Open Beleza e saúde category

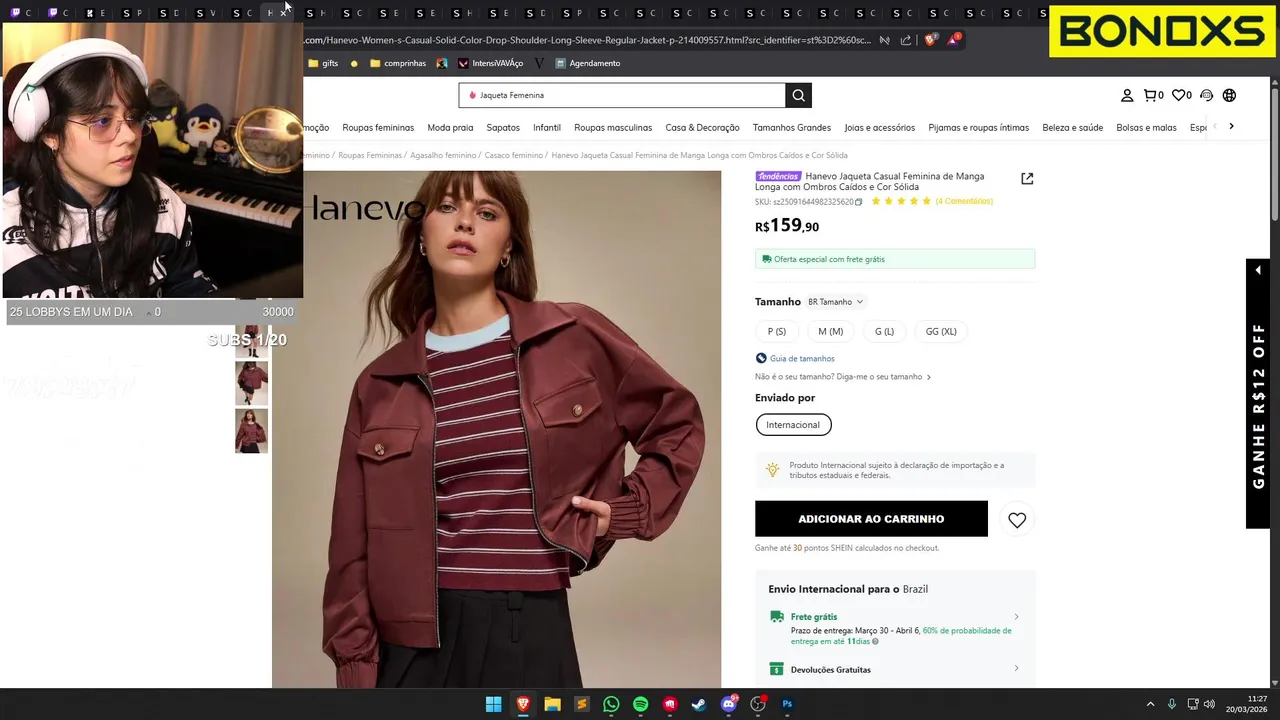tap(1072, 128)
